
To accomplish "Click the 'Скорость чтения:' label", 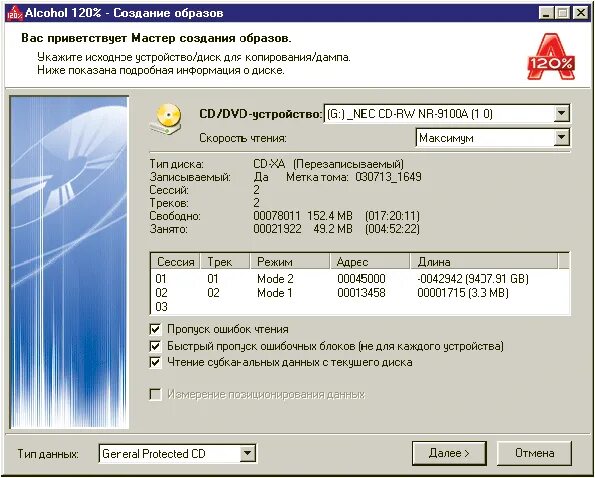I will coord(243,138).
